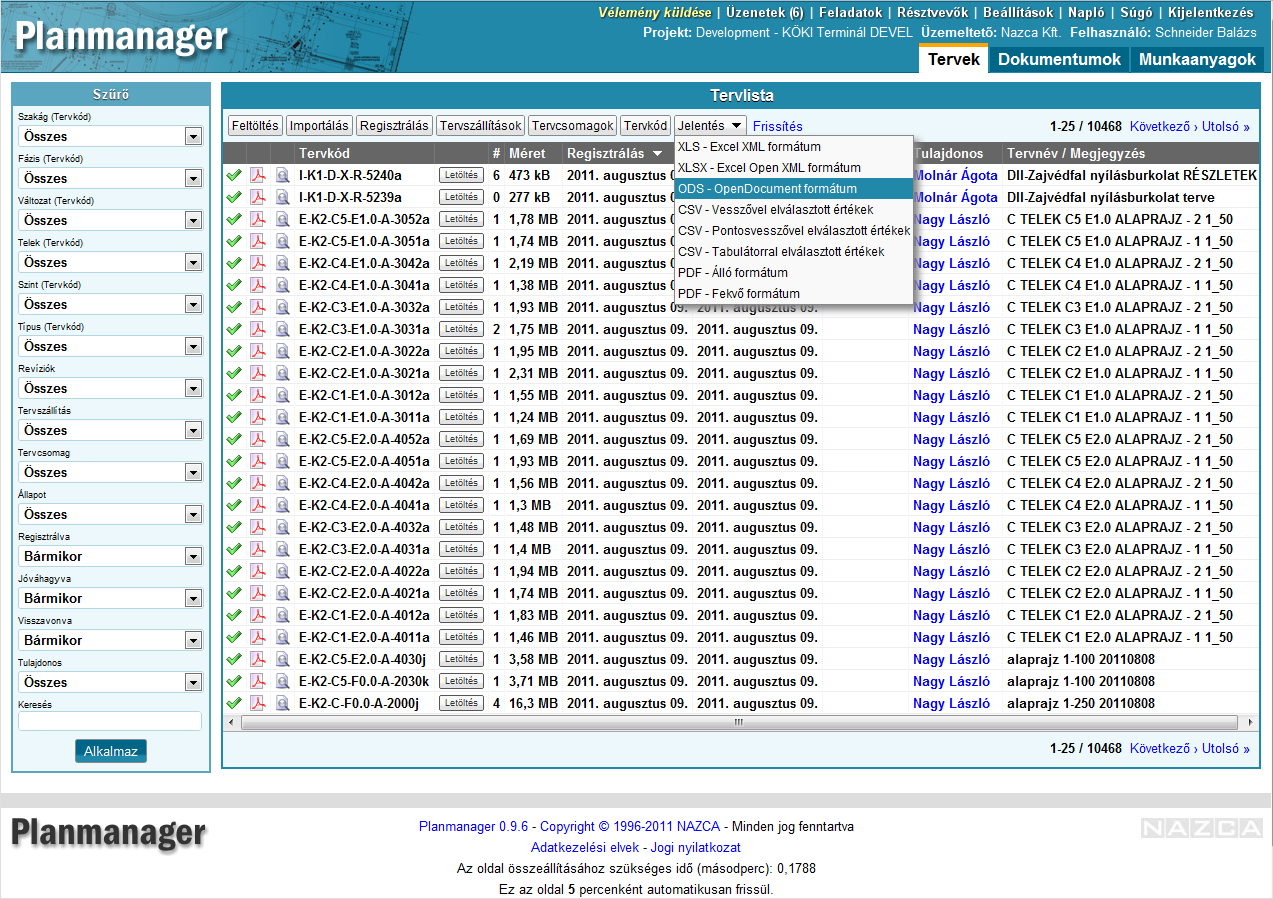Click the Frissítés link in toolbar
1273x899 pixels.
(x=777, y=126)
